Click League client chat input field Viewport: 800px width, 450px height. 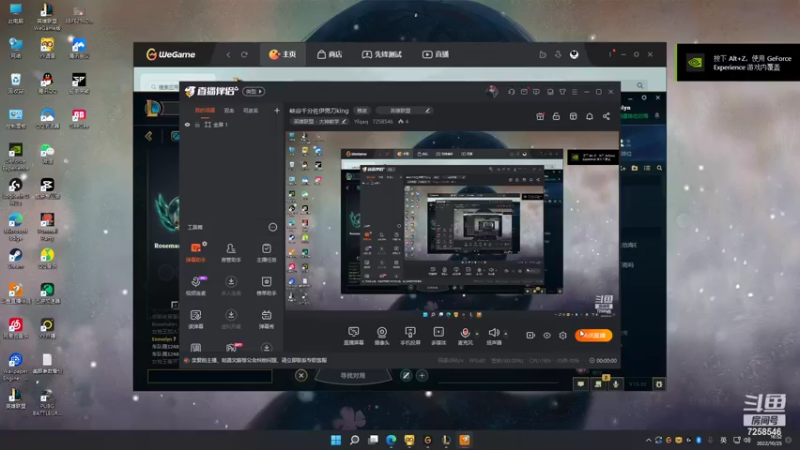coord(210,376)
